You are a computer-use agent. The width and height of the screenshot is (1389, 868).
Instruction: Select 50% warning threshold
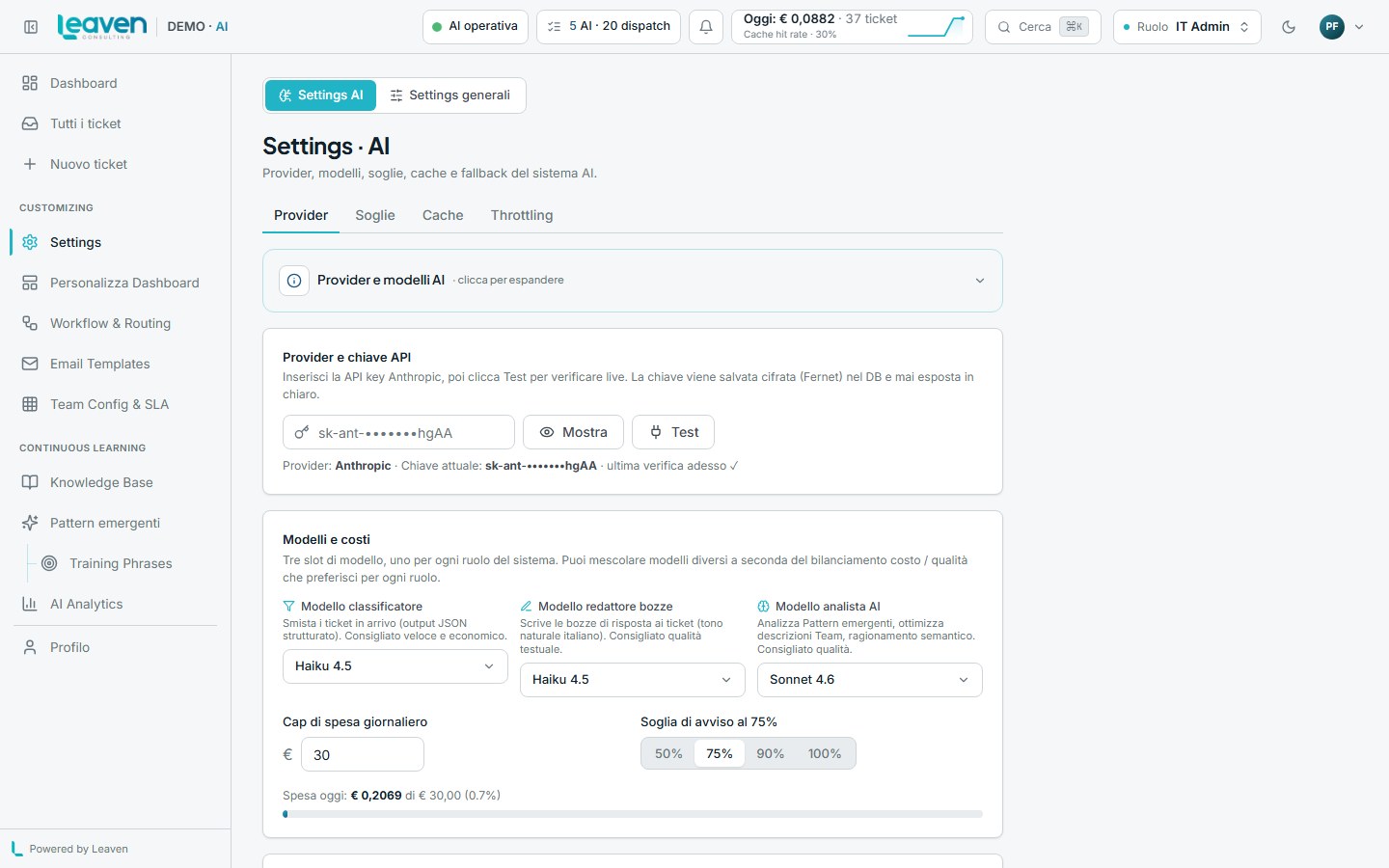tap(668, 754)
